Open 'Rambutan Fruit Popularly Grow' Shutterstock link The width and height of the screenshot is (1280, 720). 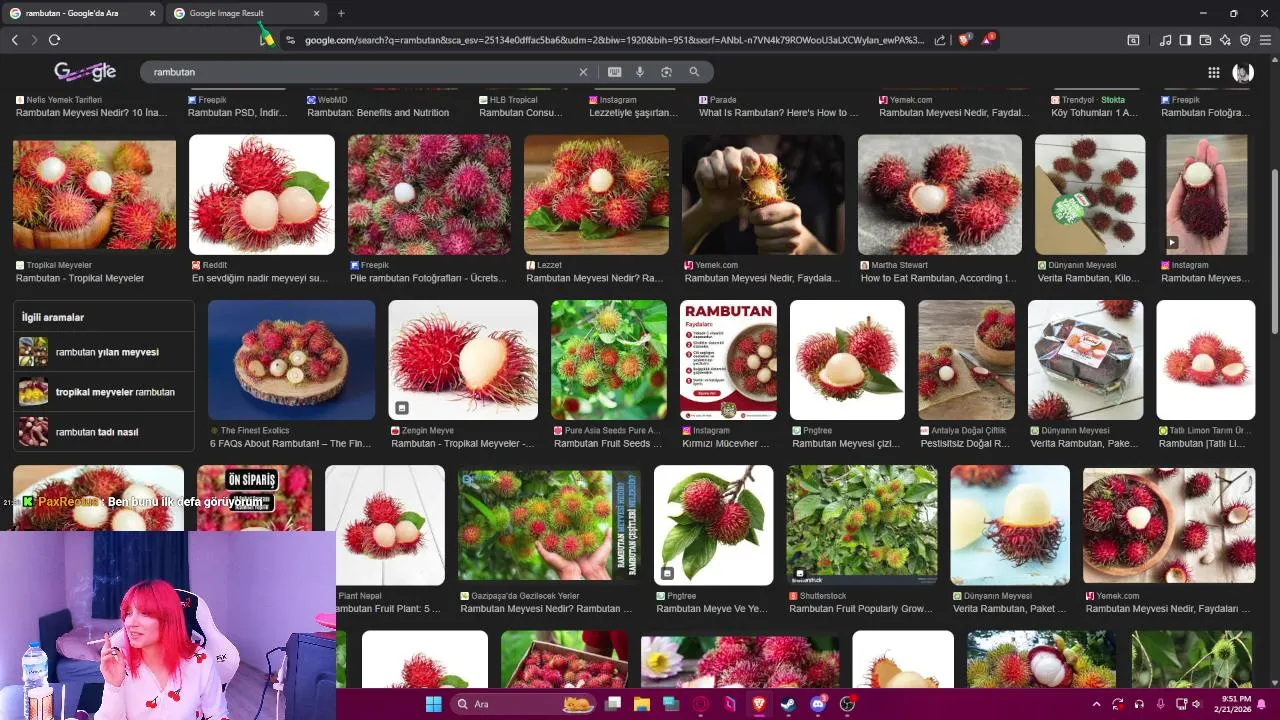(861, 608)
